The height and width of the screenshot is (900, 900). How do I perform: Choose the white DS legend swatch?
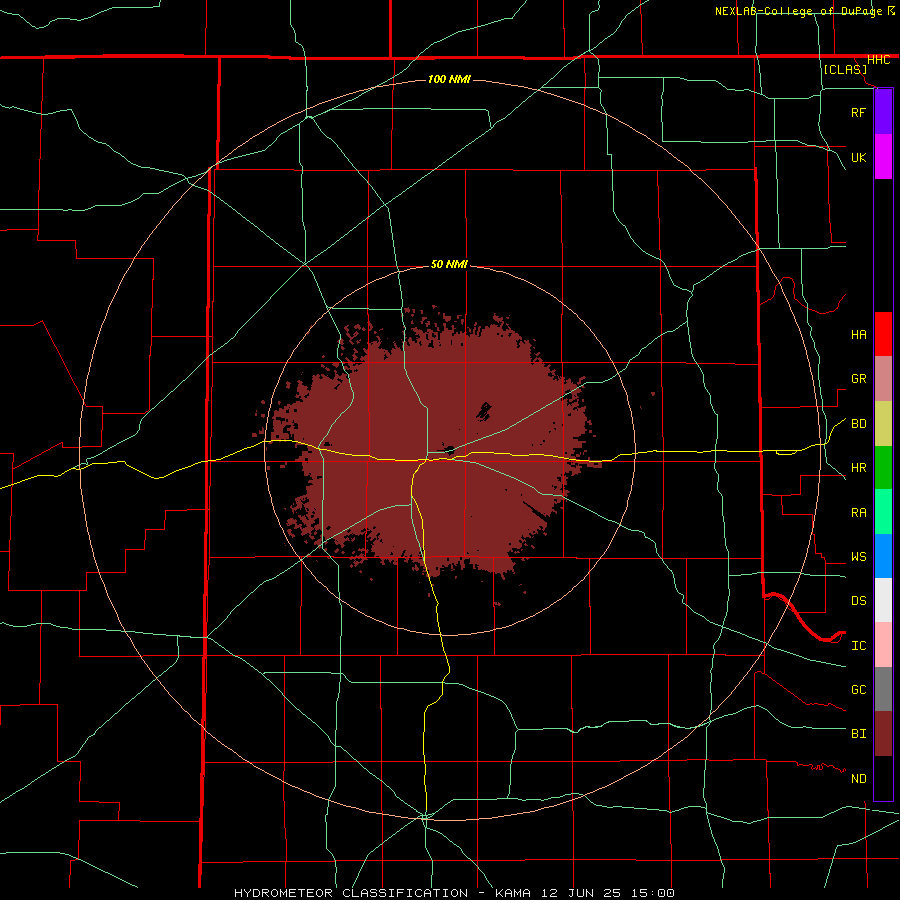coord(883,600)
